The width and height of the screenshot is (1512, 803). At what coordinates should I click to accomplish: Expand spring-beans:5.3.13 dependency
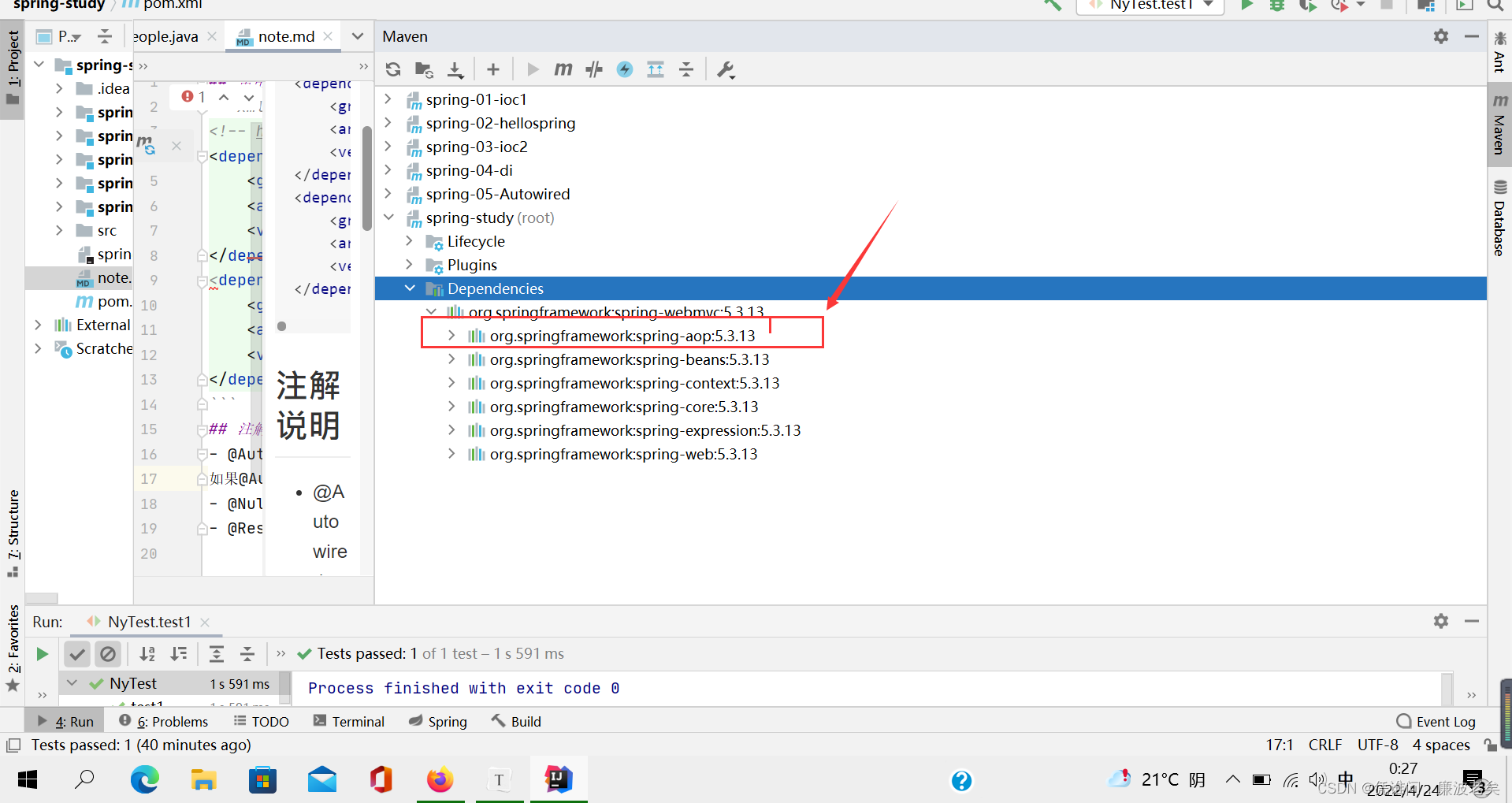click(451, 359)
